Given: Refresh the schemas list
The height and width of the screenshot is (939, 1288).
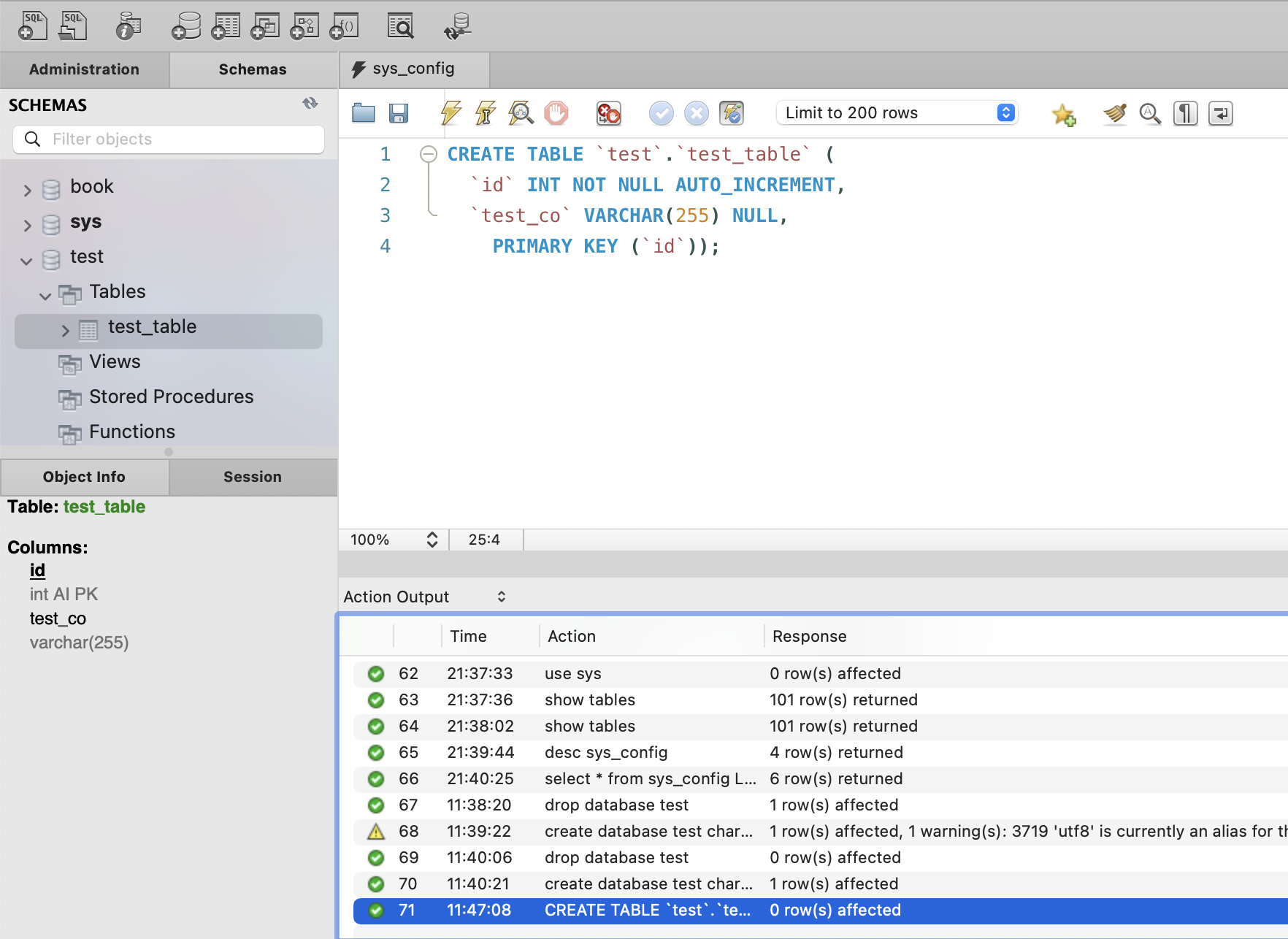Looking at the screenshot, I should 310,104.
